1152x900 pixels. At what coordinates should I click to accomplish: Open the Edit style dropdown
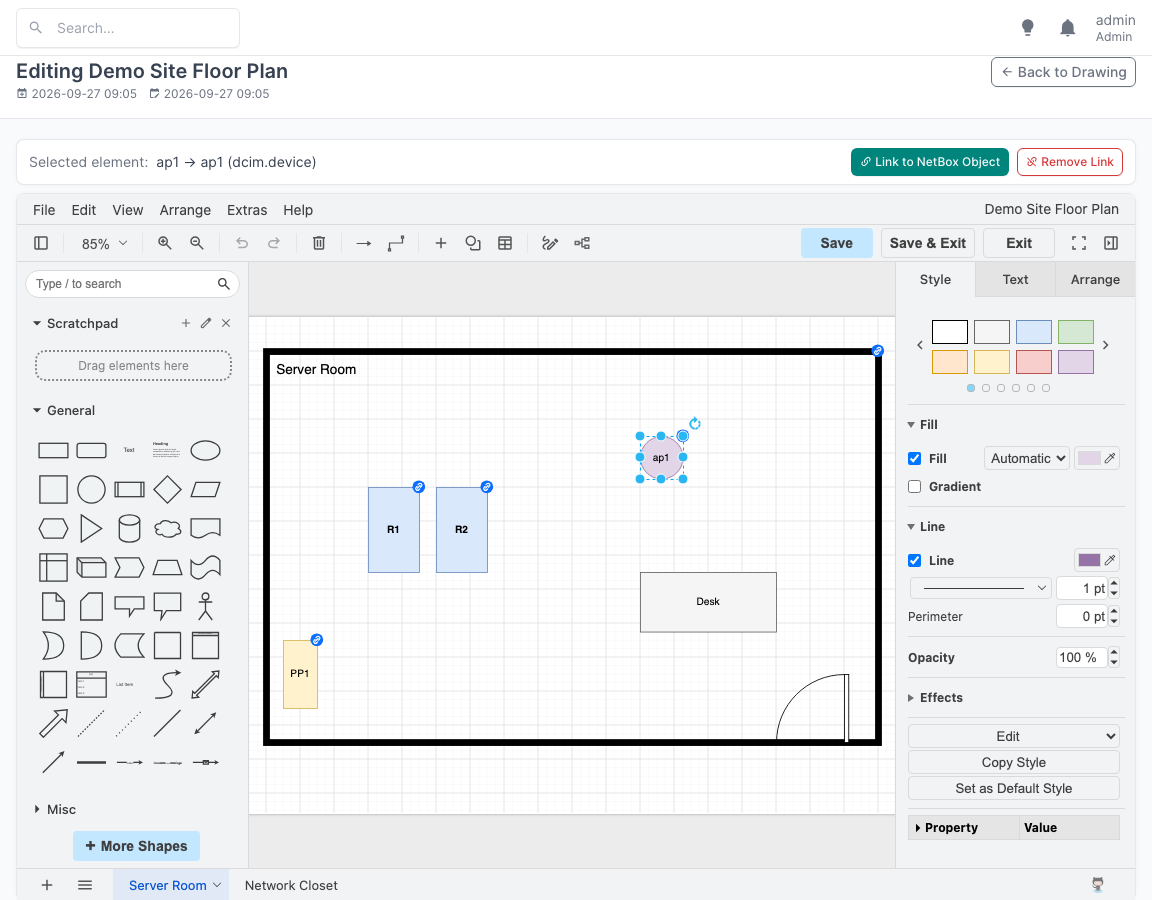[x=1014, y=736]
